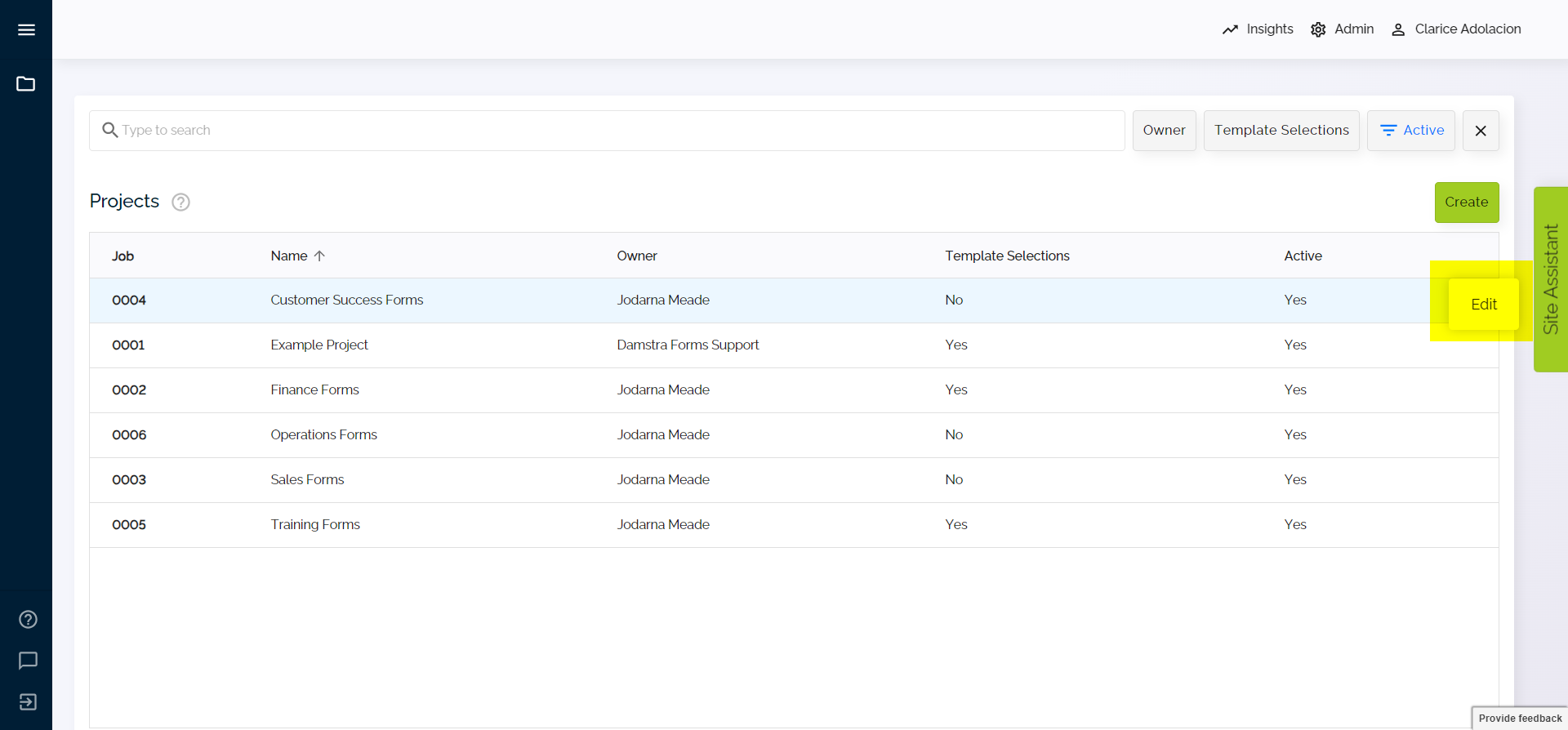This screenshot has height=730, width=1568.
Task: Click the chat message icon in sidebar
Action: click(x=28, y=661)
